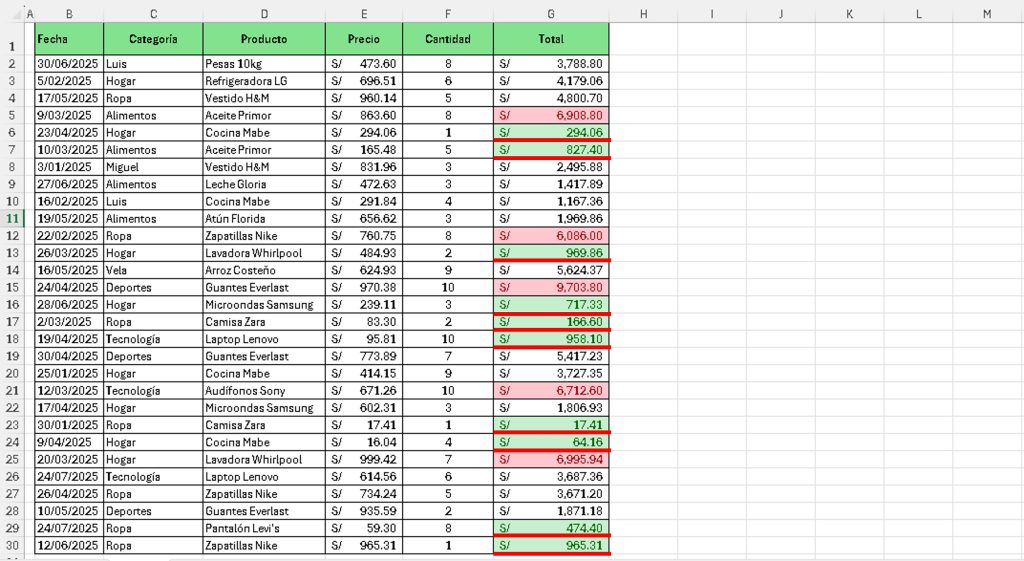Click the Fecha header cell
Screen dimensions: 1024x561
point(69,39)
